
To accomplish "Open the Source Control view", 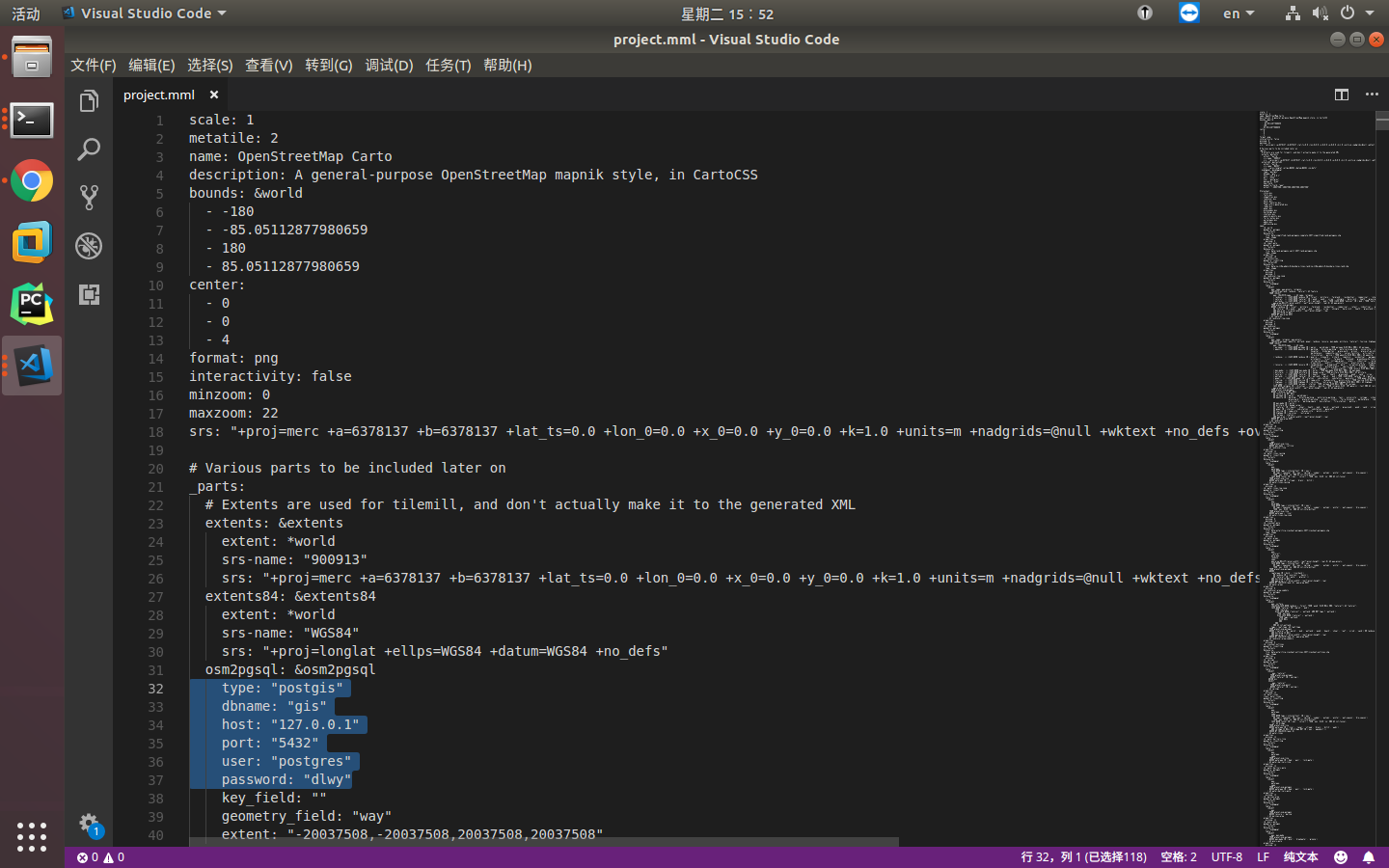I will [x=89, y=198].
